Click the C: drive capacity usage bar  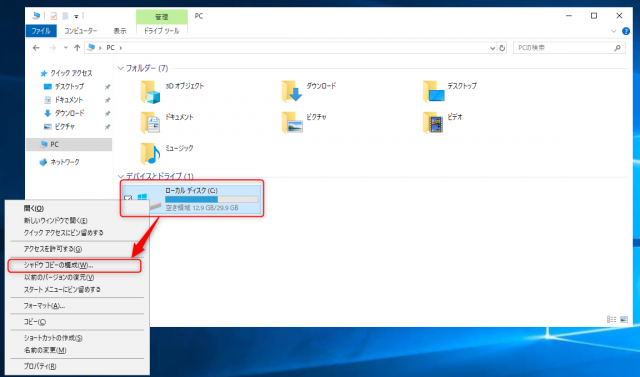[211, 200]
